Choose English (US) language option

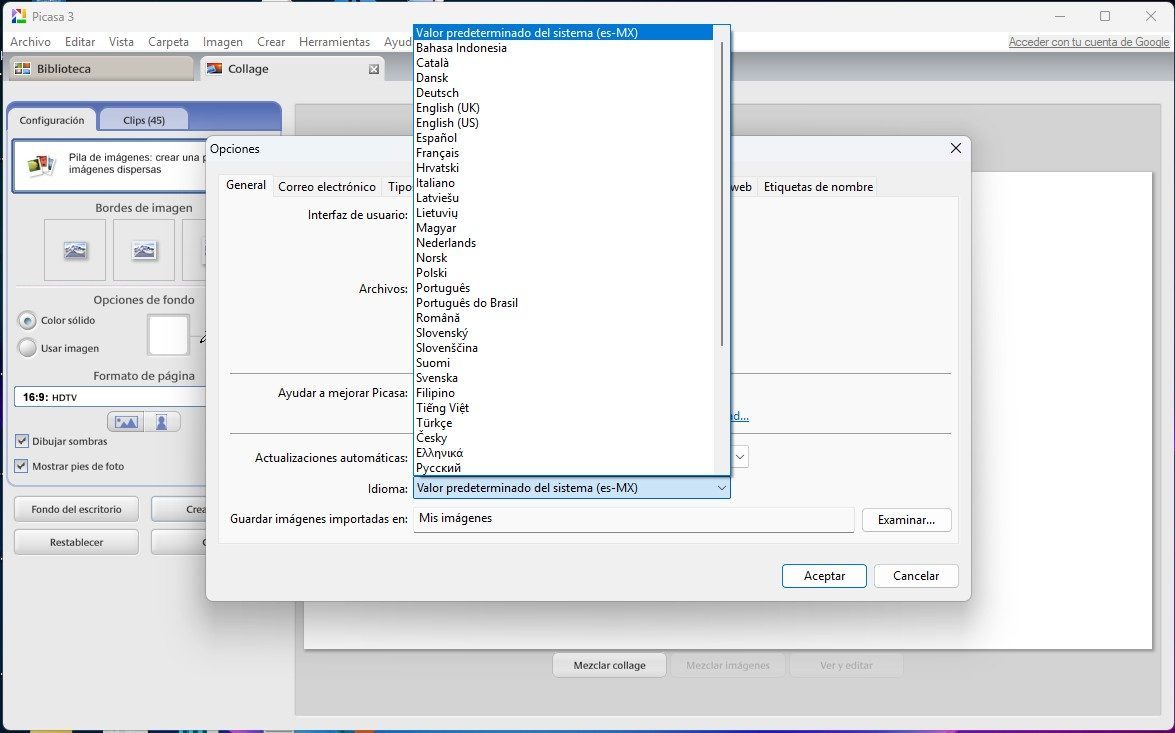click(x=564, y=123)
